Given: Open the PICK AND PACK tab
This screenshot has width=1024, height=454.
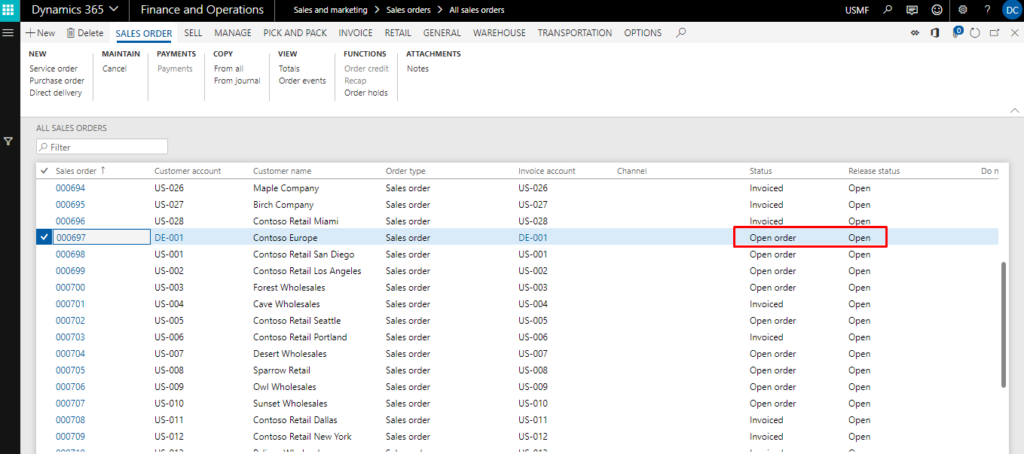Looking at the screenshot, I should pos(295,33).
